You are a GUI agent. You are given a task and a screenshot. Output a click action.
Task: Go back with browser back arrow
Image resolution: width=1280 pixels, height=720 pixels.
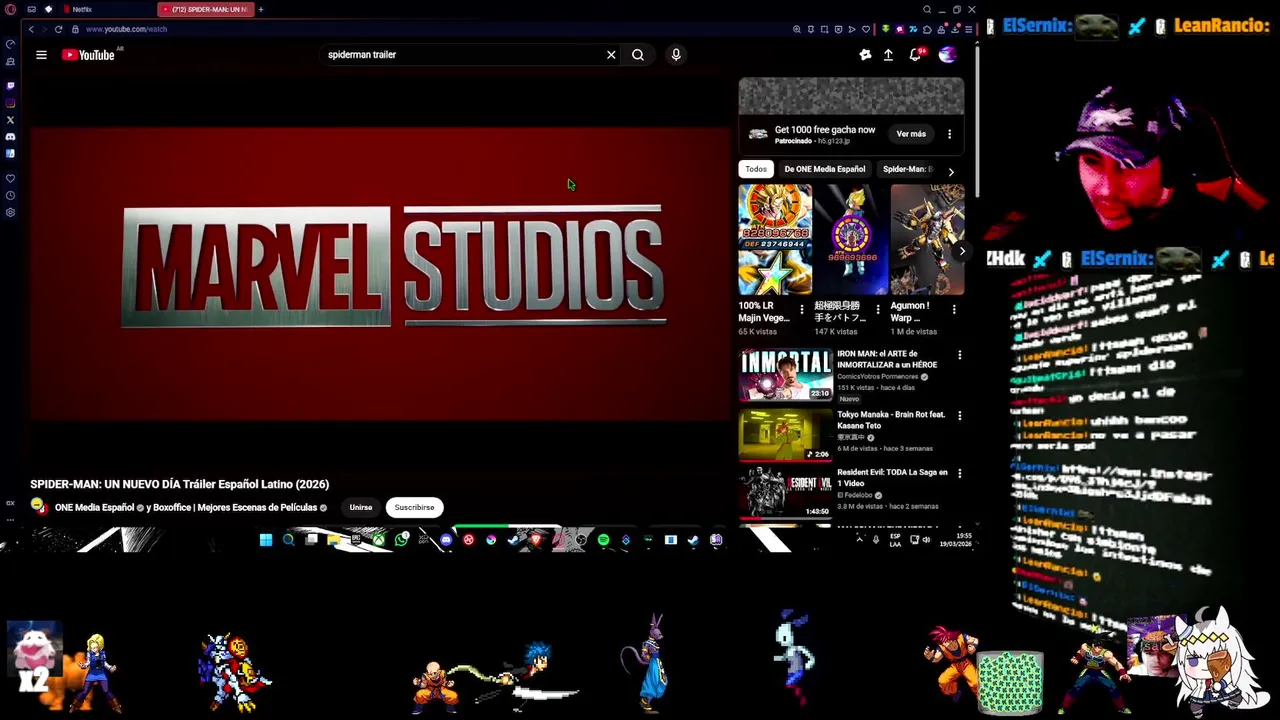click(31, 29)
